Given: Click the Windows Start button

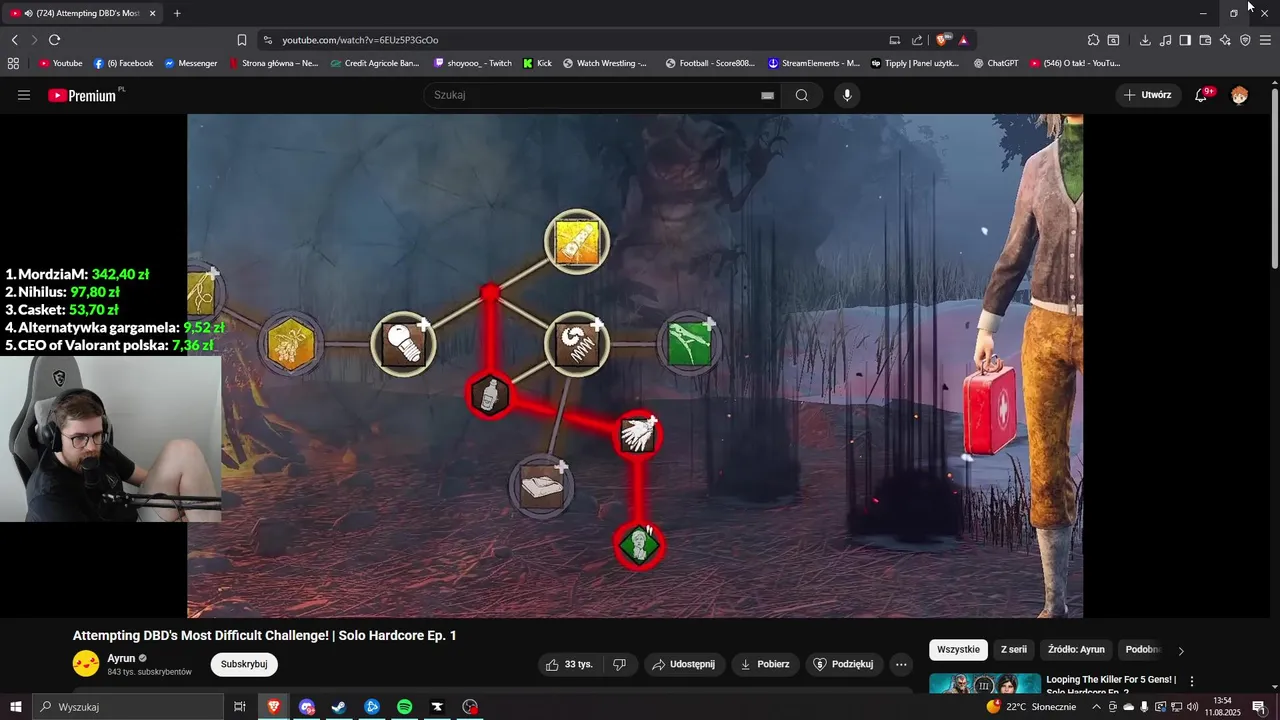Looking at the screenshot, I should pyautogui.click(x=15, y=707).
